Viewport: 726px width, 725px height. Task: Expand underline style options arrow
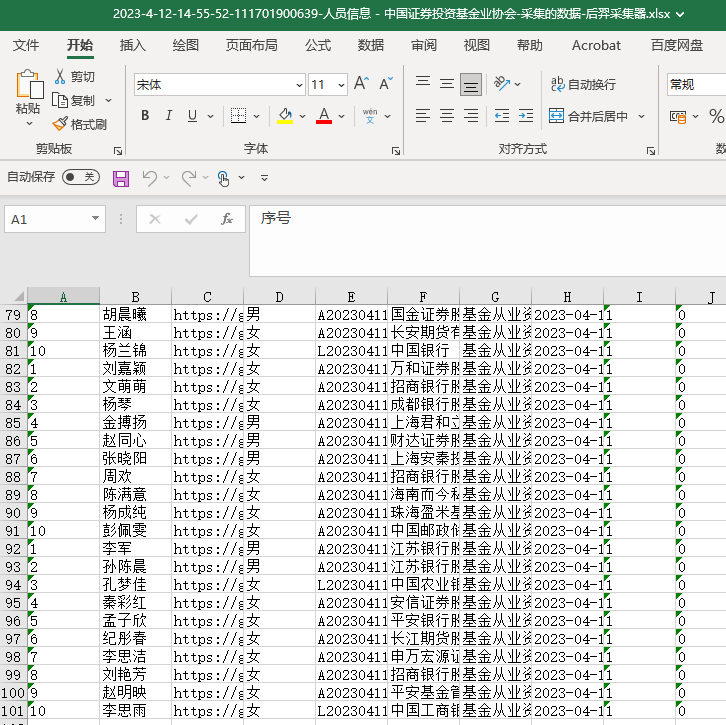click(210, 116)
